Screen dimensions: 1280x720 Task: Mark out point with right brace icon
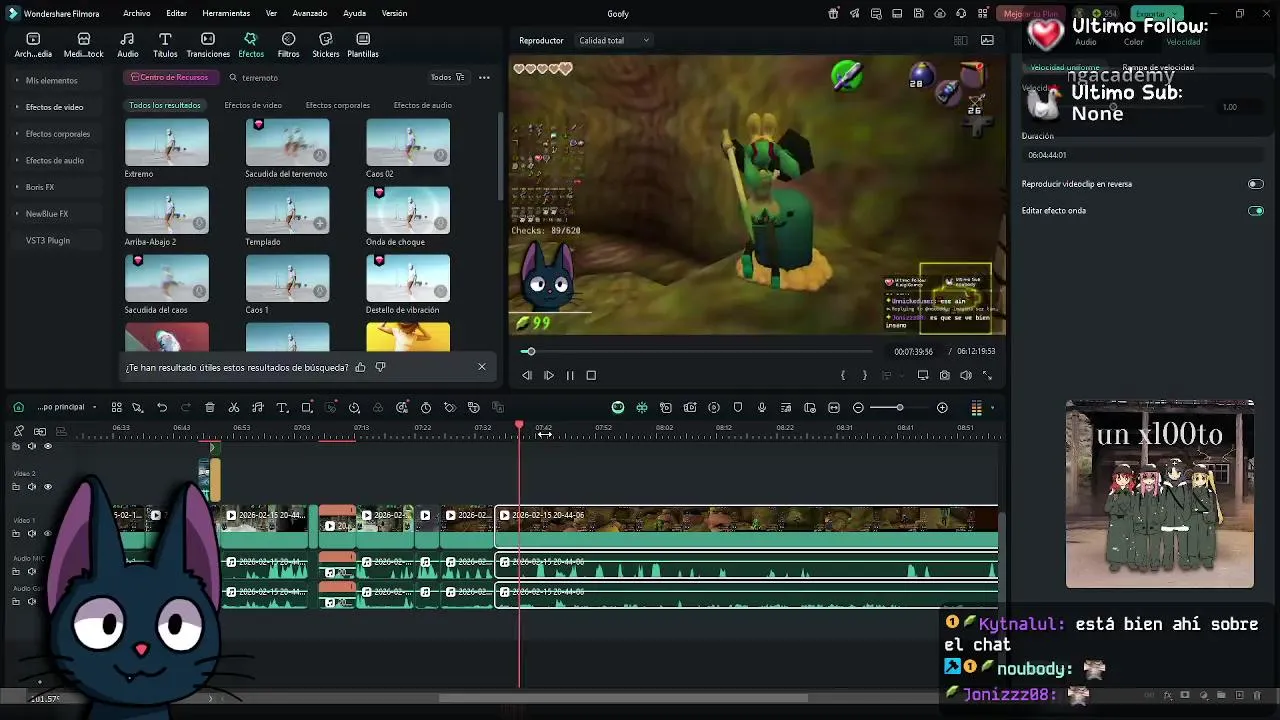pos(865,375)
